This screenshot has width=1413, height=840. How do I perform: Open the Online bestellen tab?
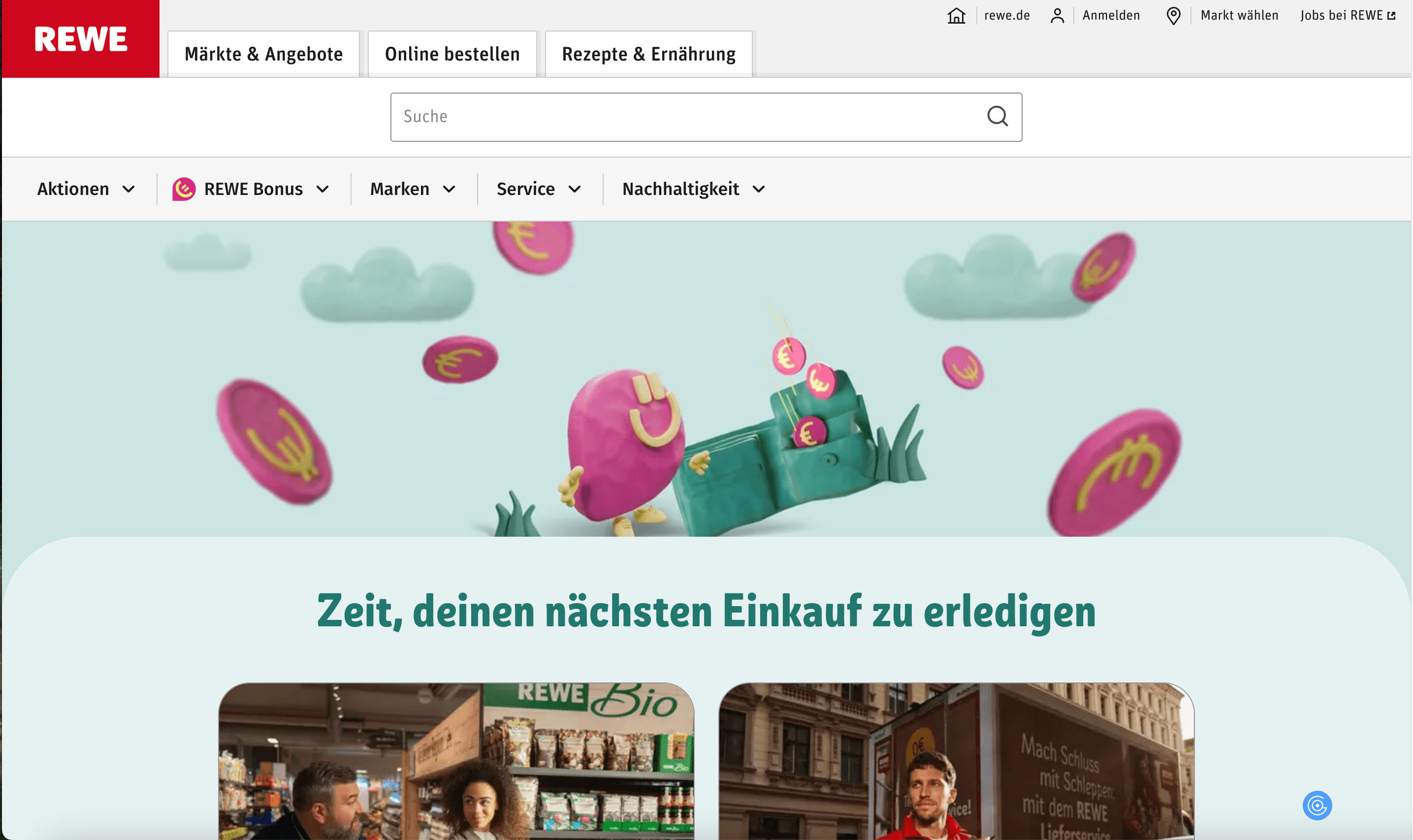click(x=452, y=54)
